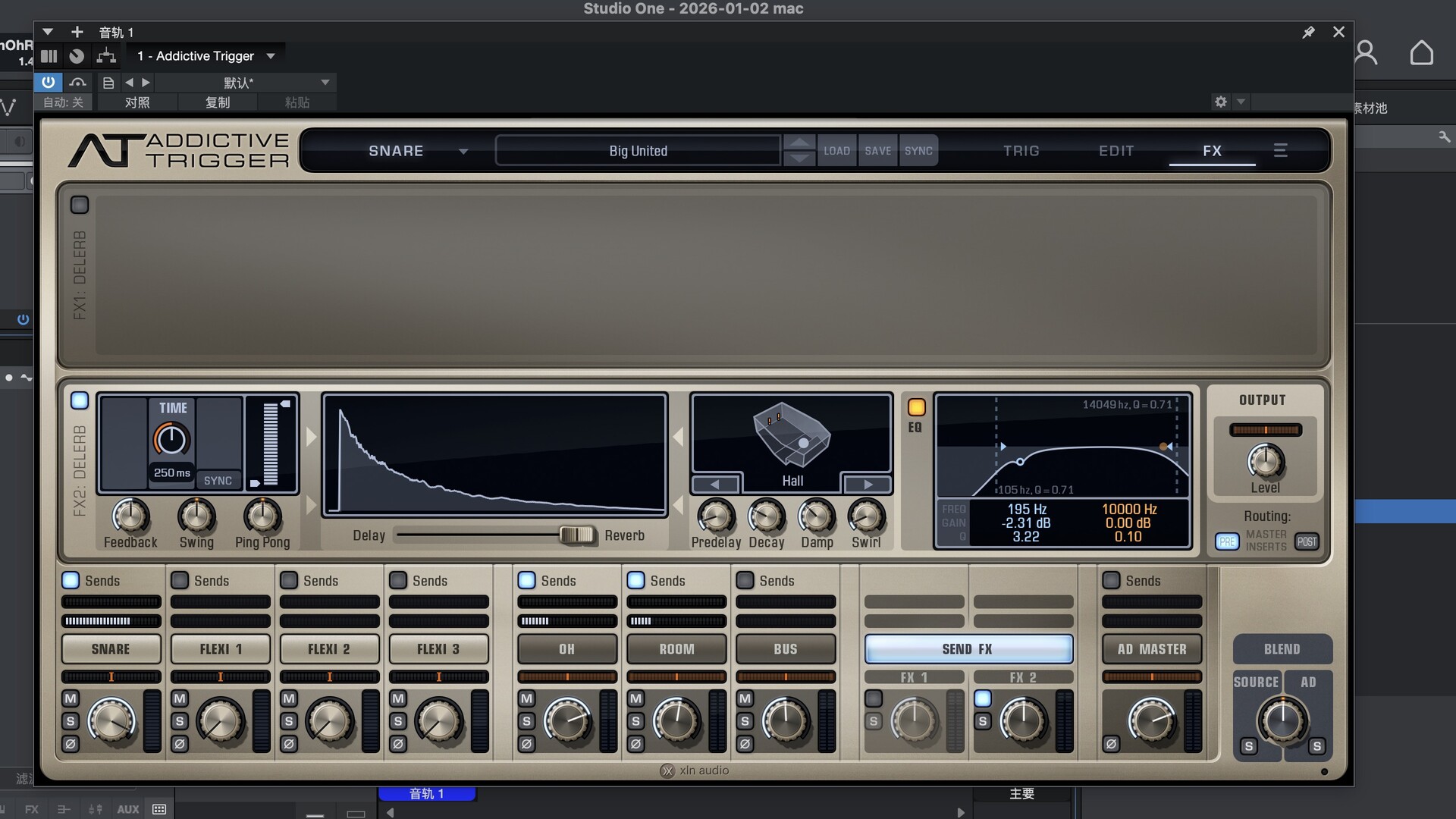Enable the FX1 DELERB power toggle
The width and height of the screenshot is (1456, 819).
point(80,205)
